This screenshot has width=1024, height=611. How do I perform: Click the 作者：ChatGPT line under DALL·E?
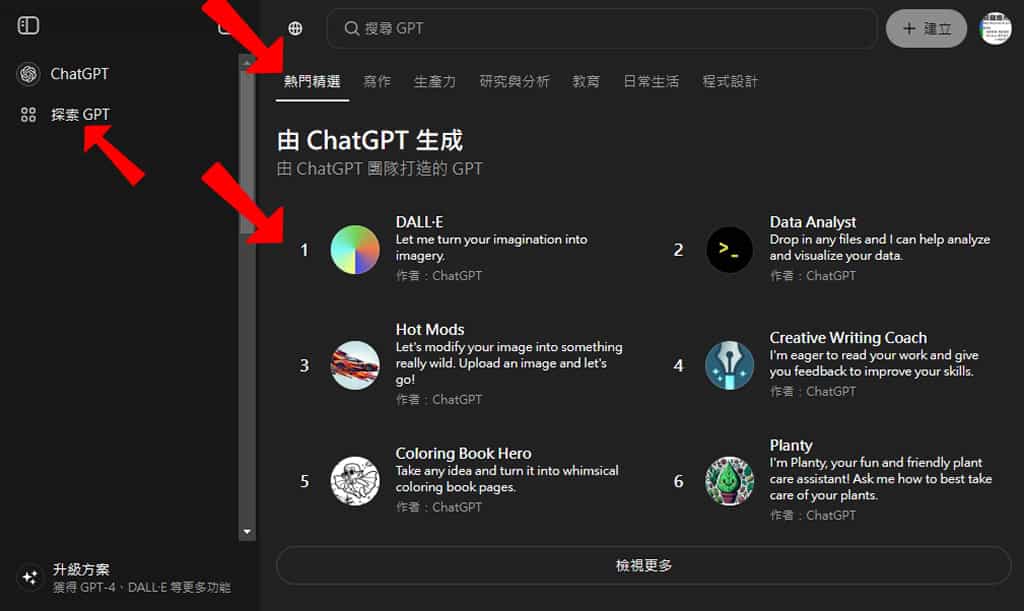pyautogui.click(x=439, y=276)
